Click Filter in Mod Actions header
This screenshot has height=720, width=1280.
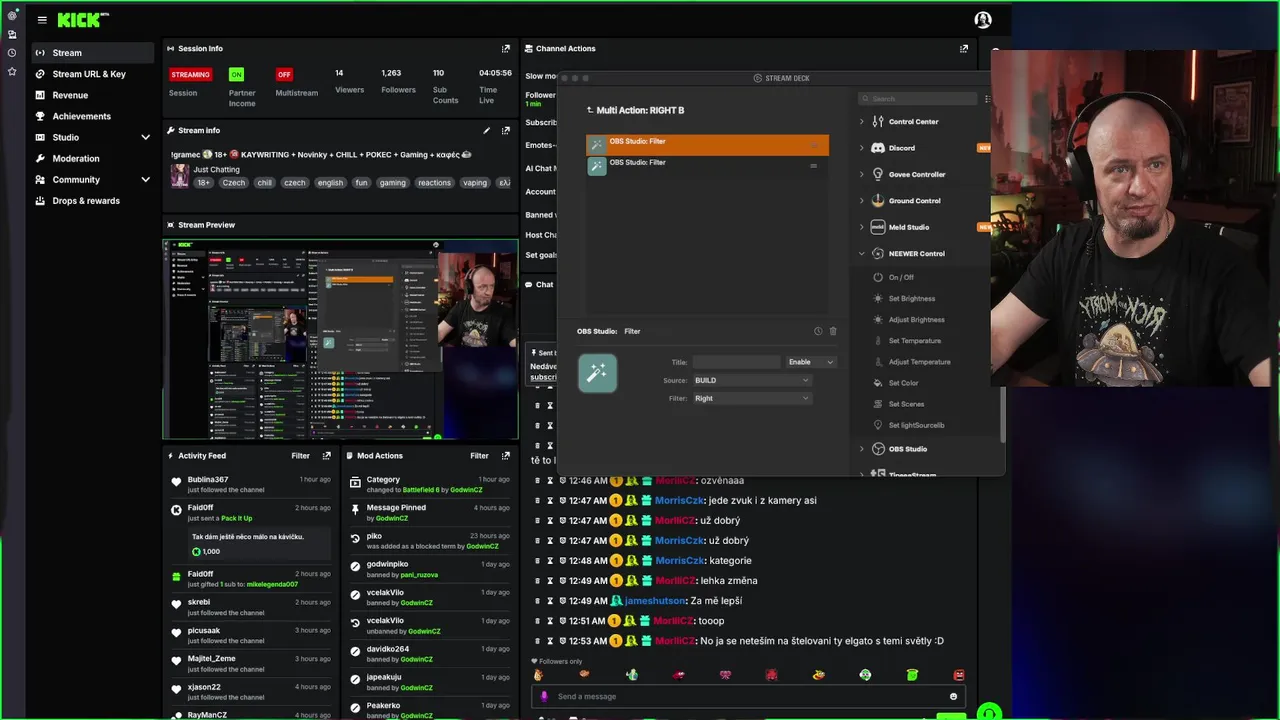[x=479, y=455]
